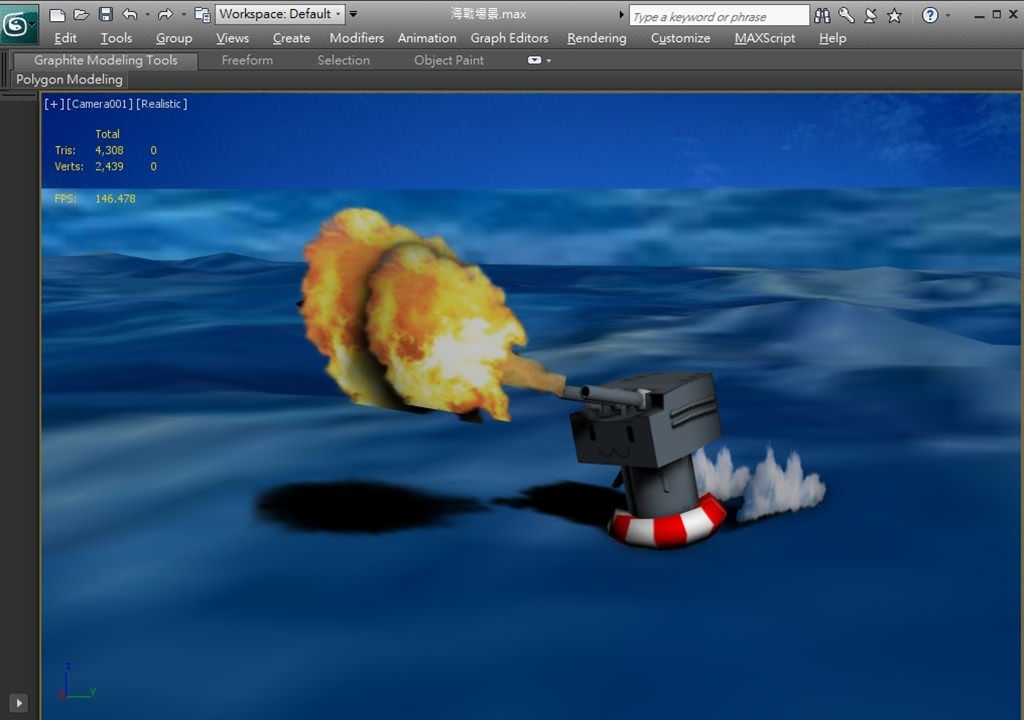The height and width of the screenshot is (720, 1024).
Task: Open the Workspace: Default dropdown
Action: click(x=280, y=14)
